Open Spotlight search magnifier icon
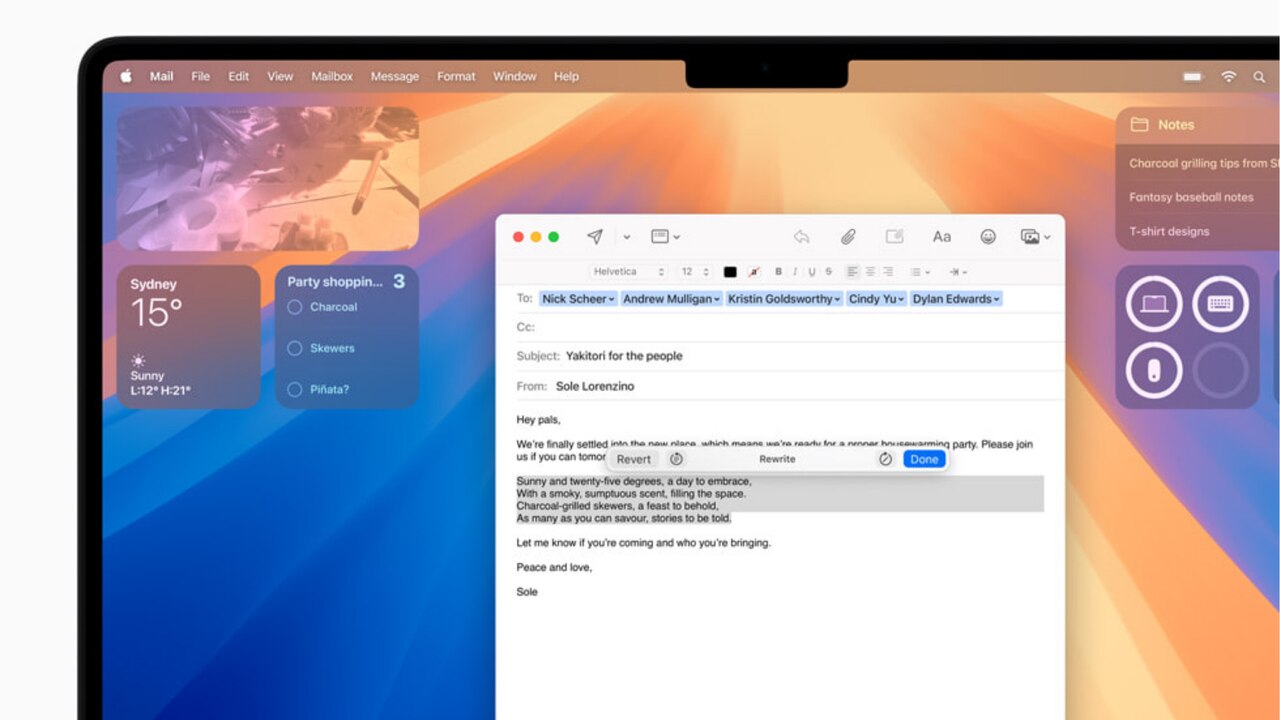Image resolution: width=1280 pixels, height=720 pixels. point(1259,77)
